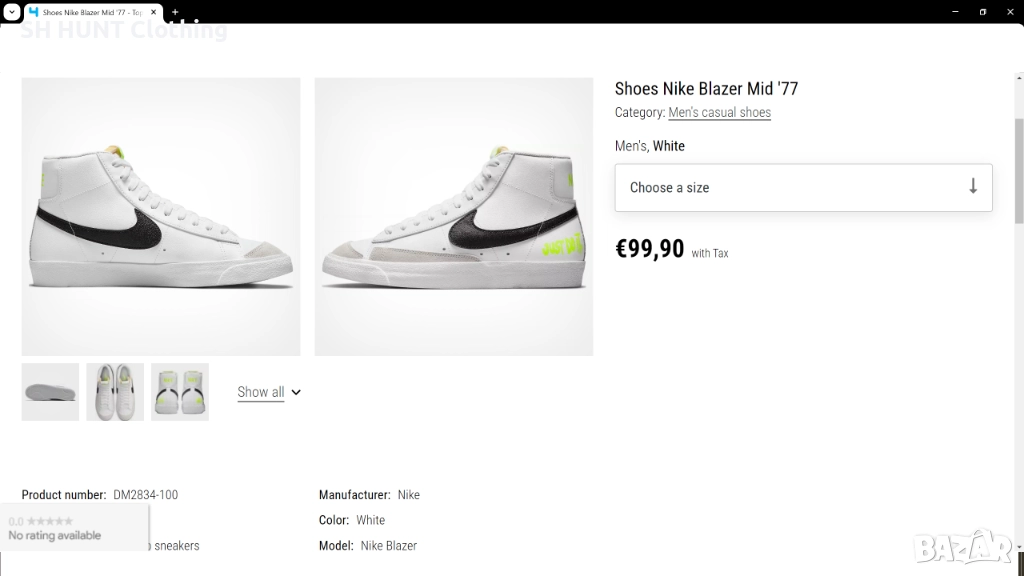View the heel view thumbnail
1024x576 pixels.
tap(180, 392)
